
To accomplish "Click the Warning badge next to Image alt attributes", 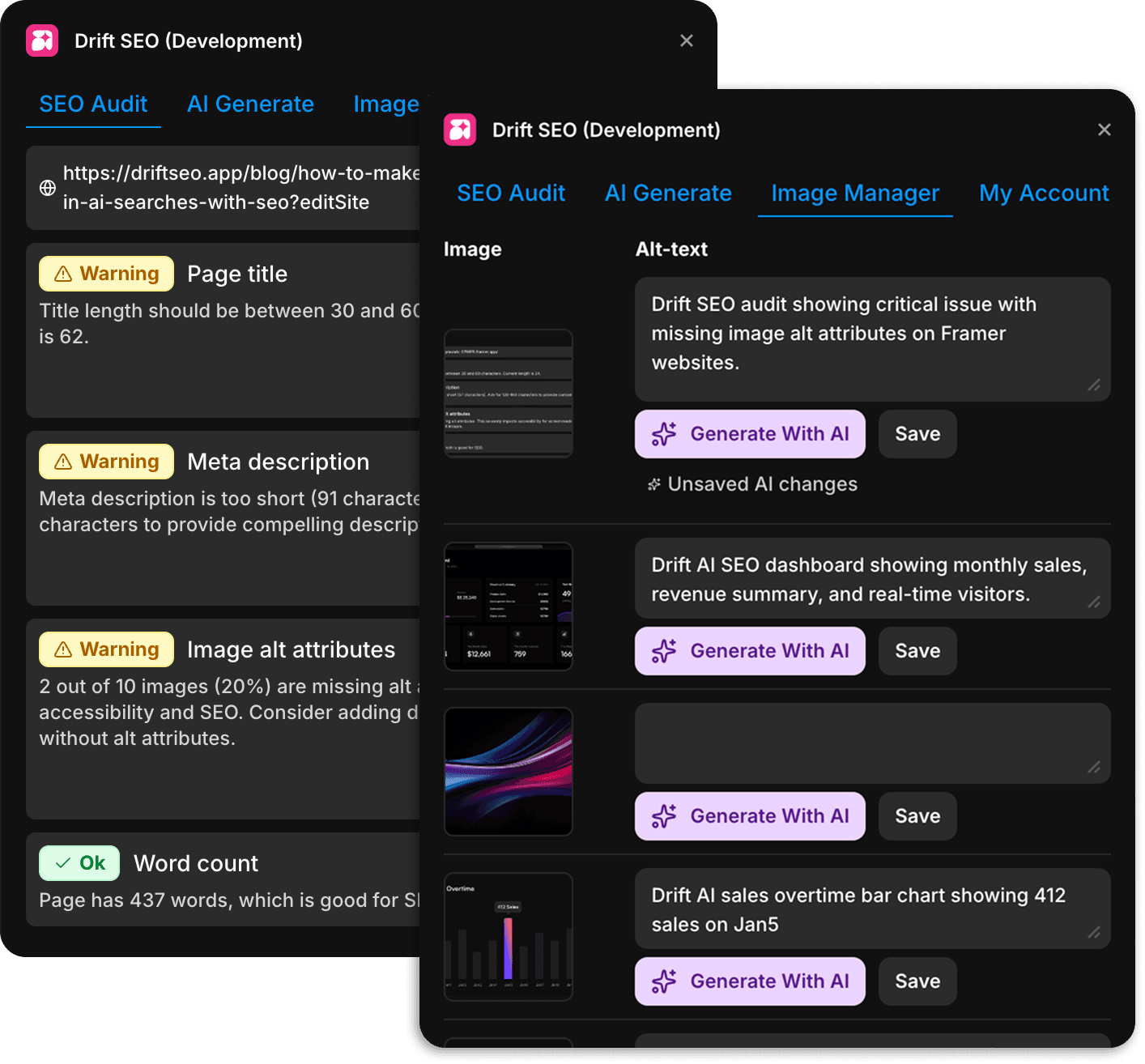I will 106,649.
